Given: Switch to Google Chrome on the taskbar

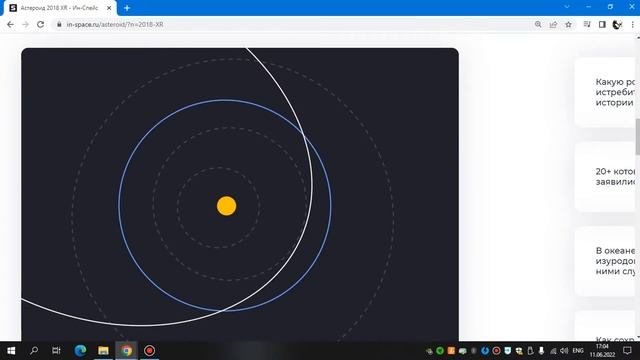Looking at the screenshot, I should click(x=127, y=351).
